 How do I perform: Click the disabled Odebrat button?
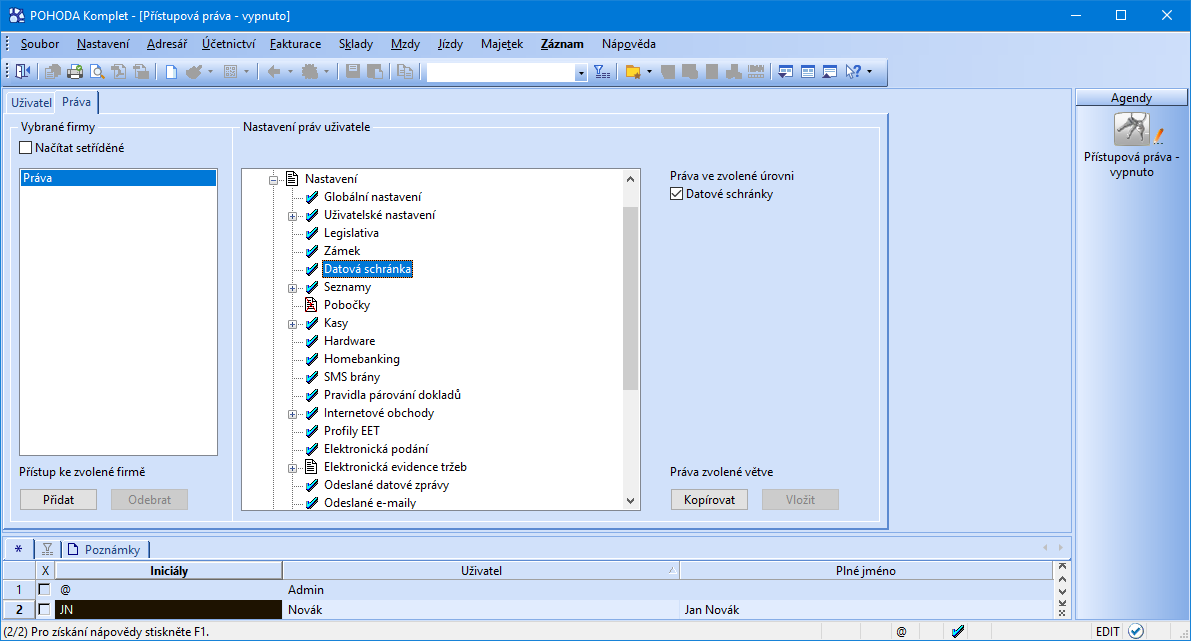(x=150, y=500)
